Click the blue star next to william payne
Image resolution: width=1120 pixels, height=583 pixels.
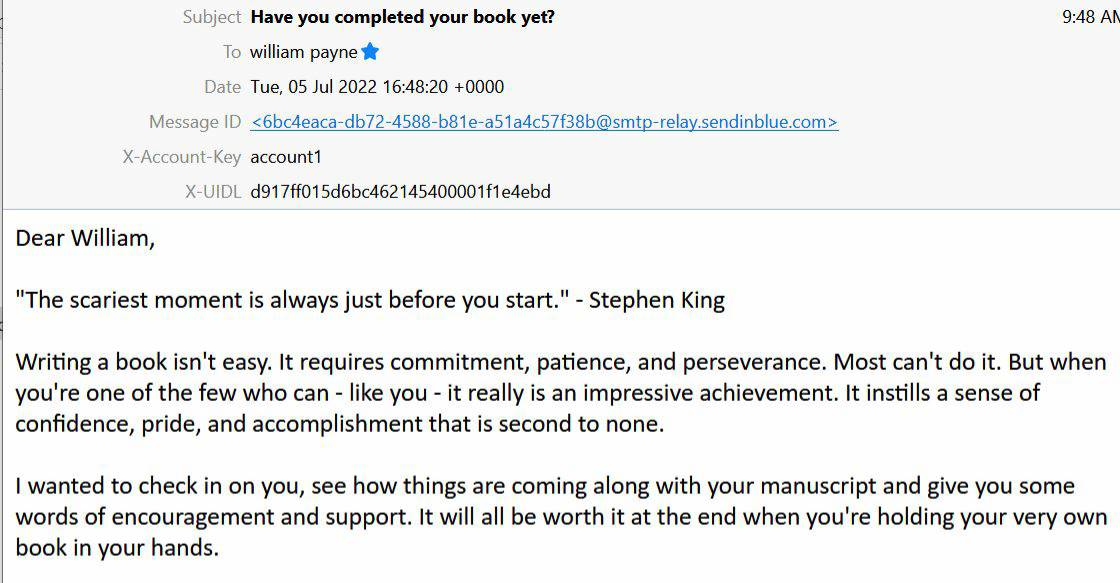tap(370, 51)
